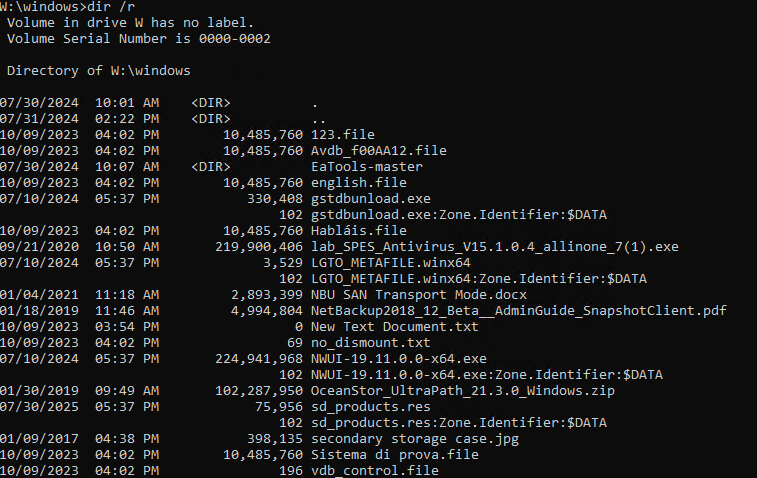Select the EaTools-master directory name
Image resolution: width=757 pixels, height=478 pixels.
[x=367, y=167]
